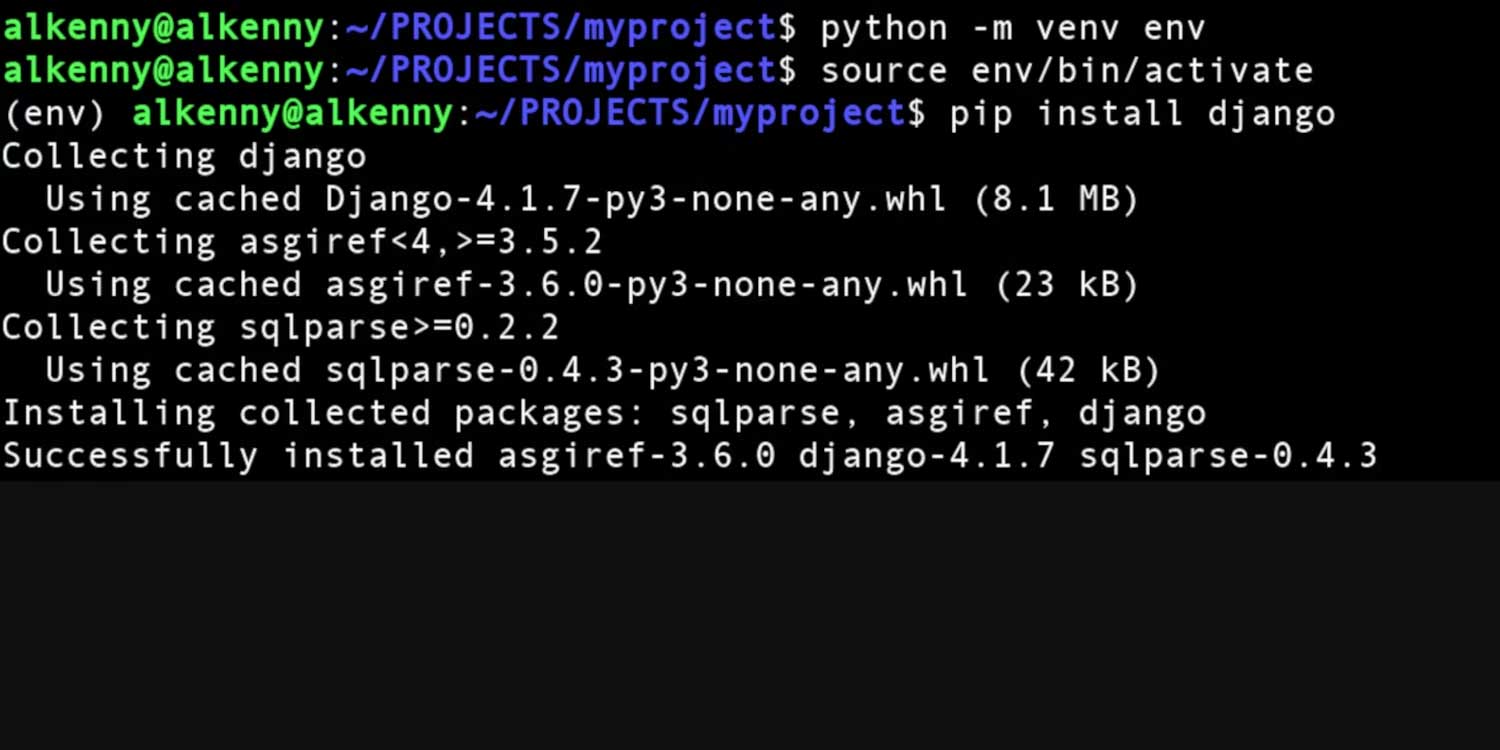Click the sqlparse-0.4.3-py3-none-any.whl filename
Screen dimensions: 1500x750
657,371
